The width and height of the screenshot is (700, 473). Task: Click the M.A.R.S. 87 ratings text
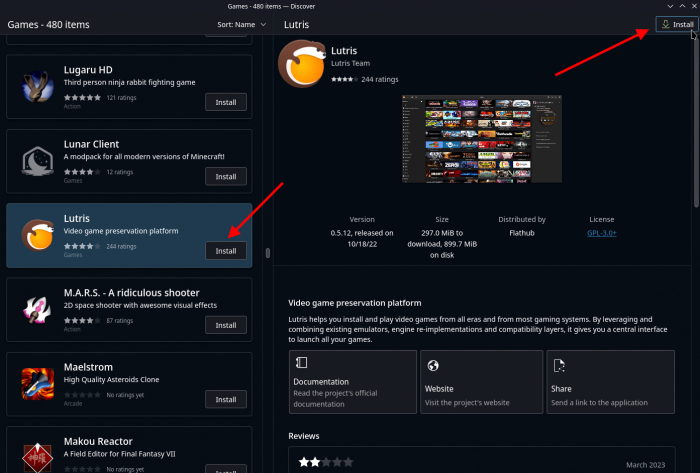point(120,320)
